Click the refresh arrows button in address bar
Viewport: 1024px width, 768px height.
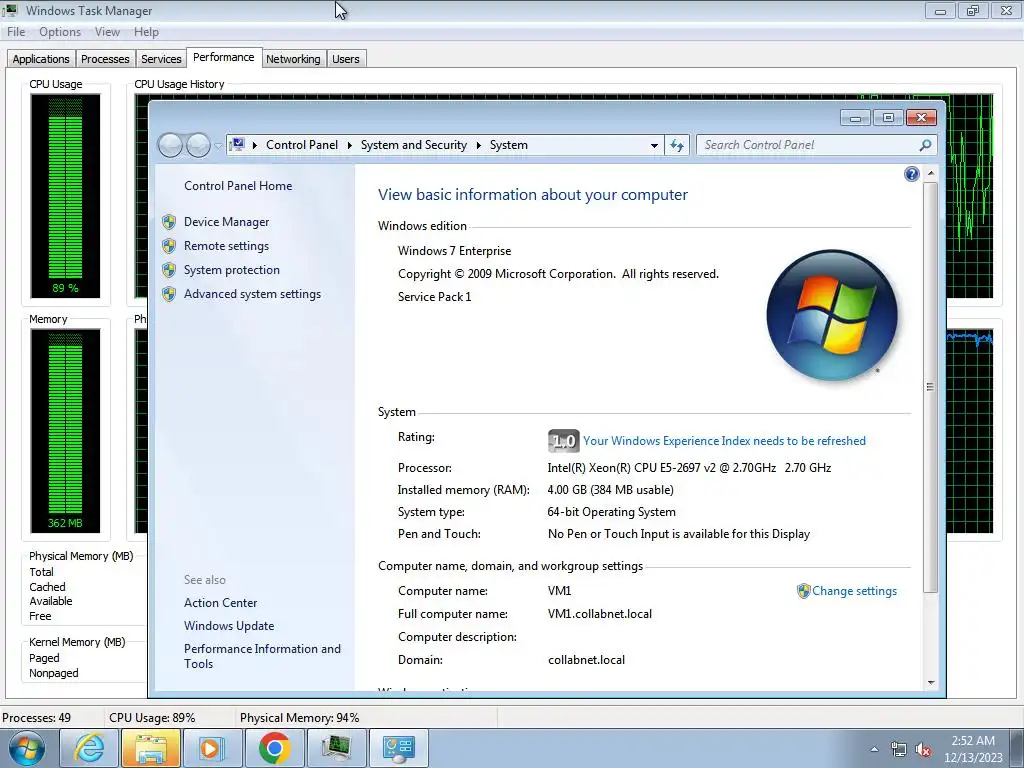coord(677,145)
